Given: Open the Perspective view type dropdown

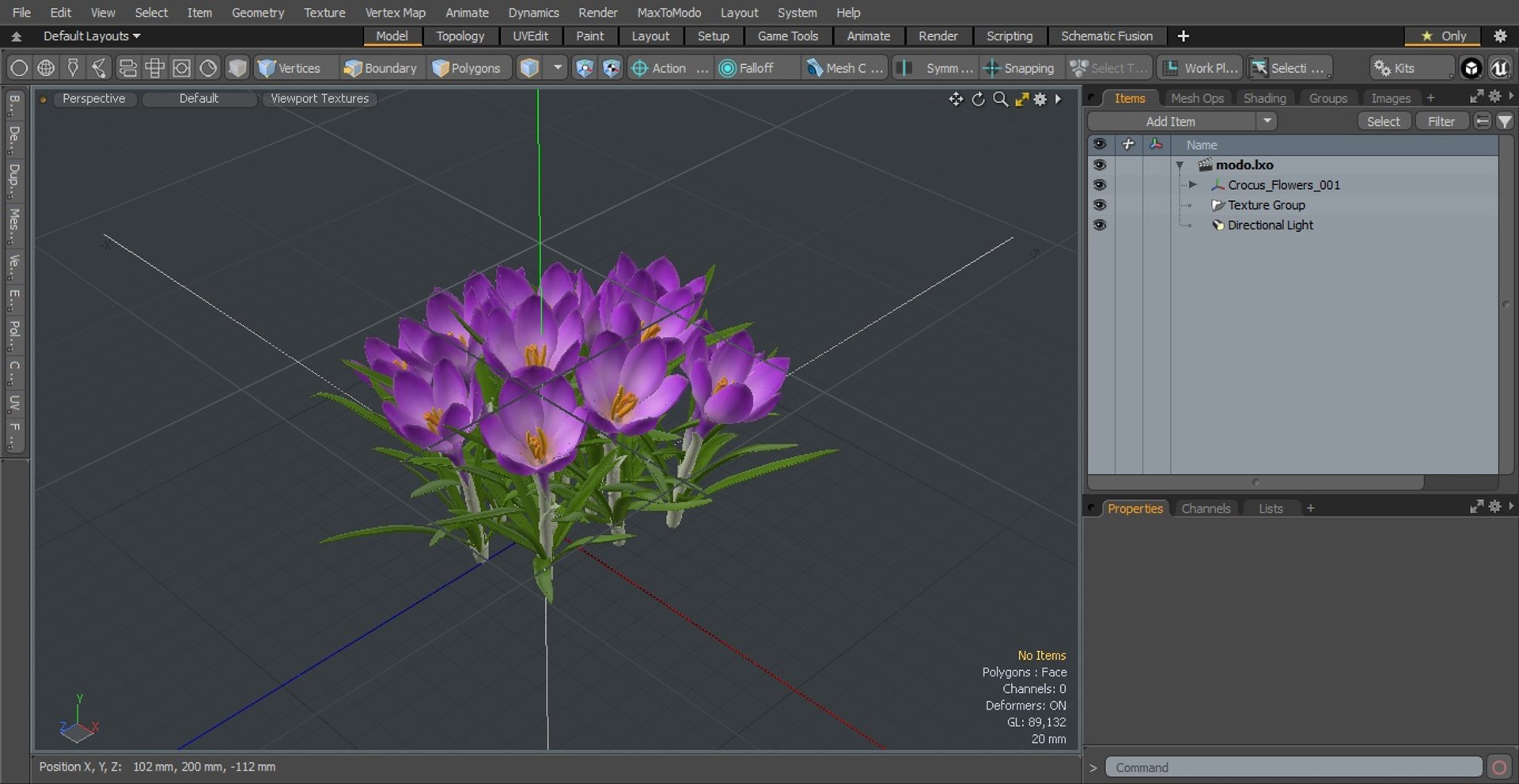Looking at the screenshot, I should pyautogui.click(x=93, y=99).
